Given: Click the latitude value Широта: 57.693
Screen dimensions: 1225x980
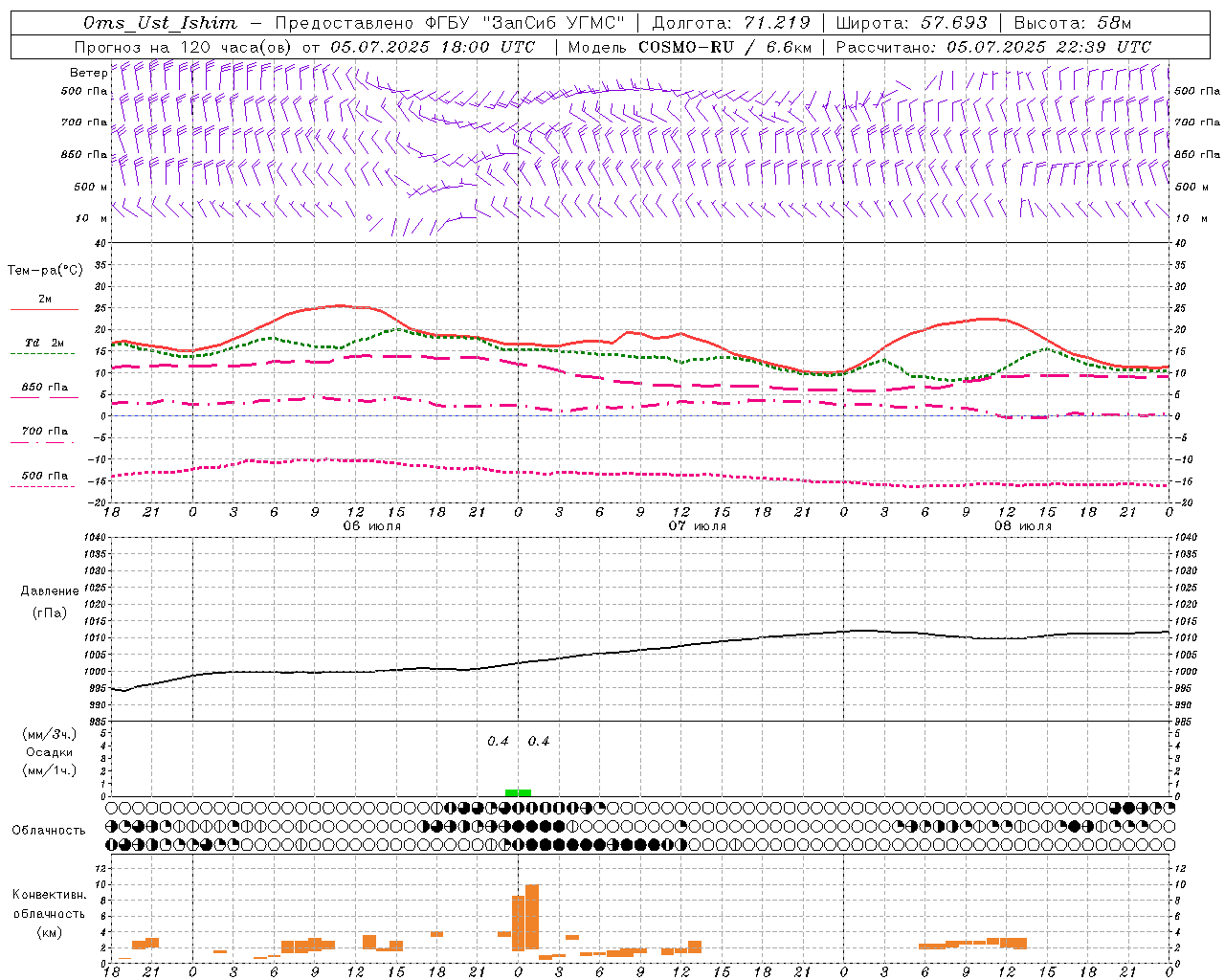Looking at the screenshot, I should tap(911, 23).
